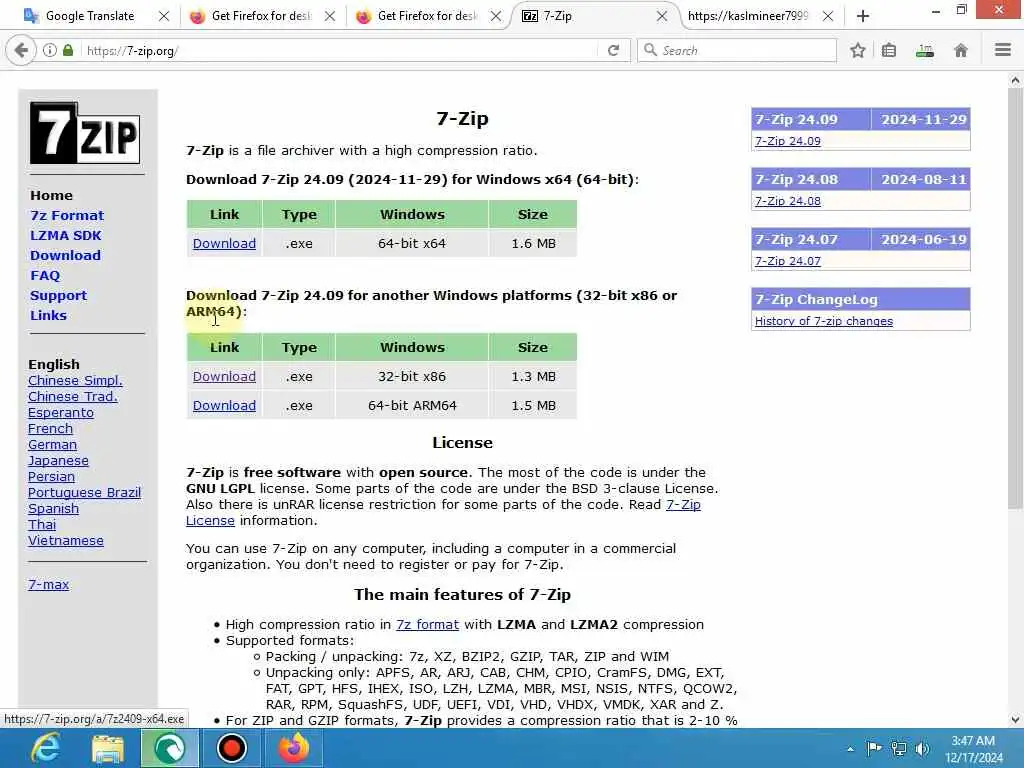Go to browser Home icon
This screenshot has height=768, width=1024.
click(x=961, y=50)
